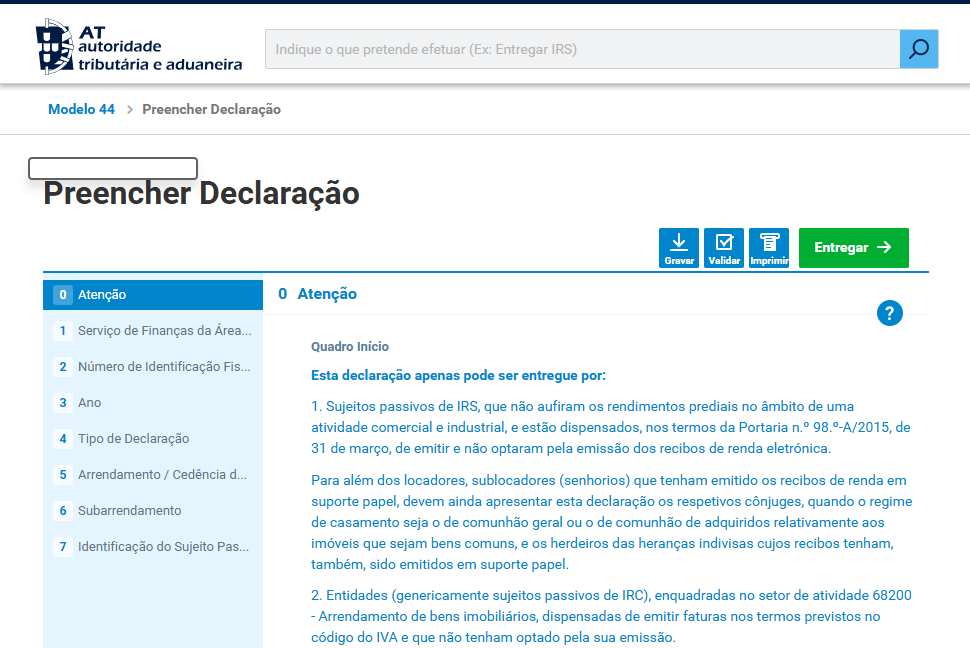Image resolution: width=970 pixels, height=648 pixels.
Task: Open help using the blue question mark icon
Action: (890, 313)
